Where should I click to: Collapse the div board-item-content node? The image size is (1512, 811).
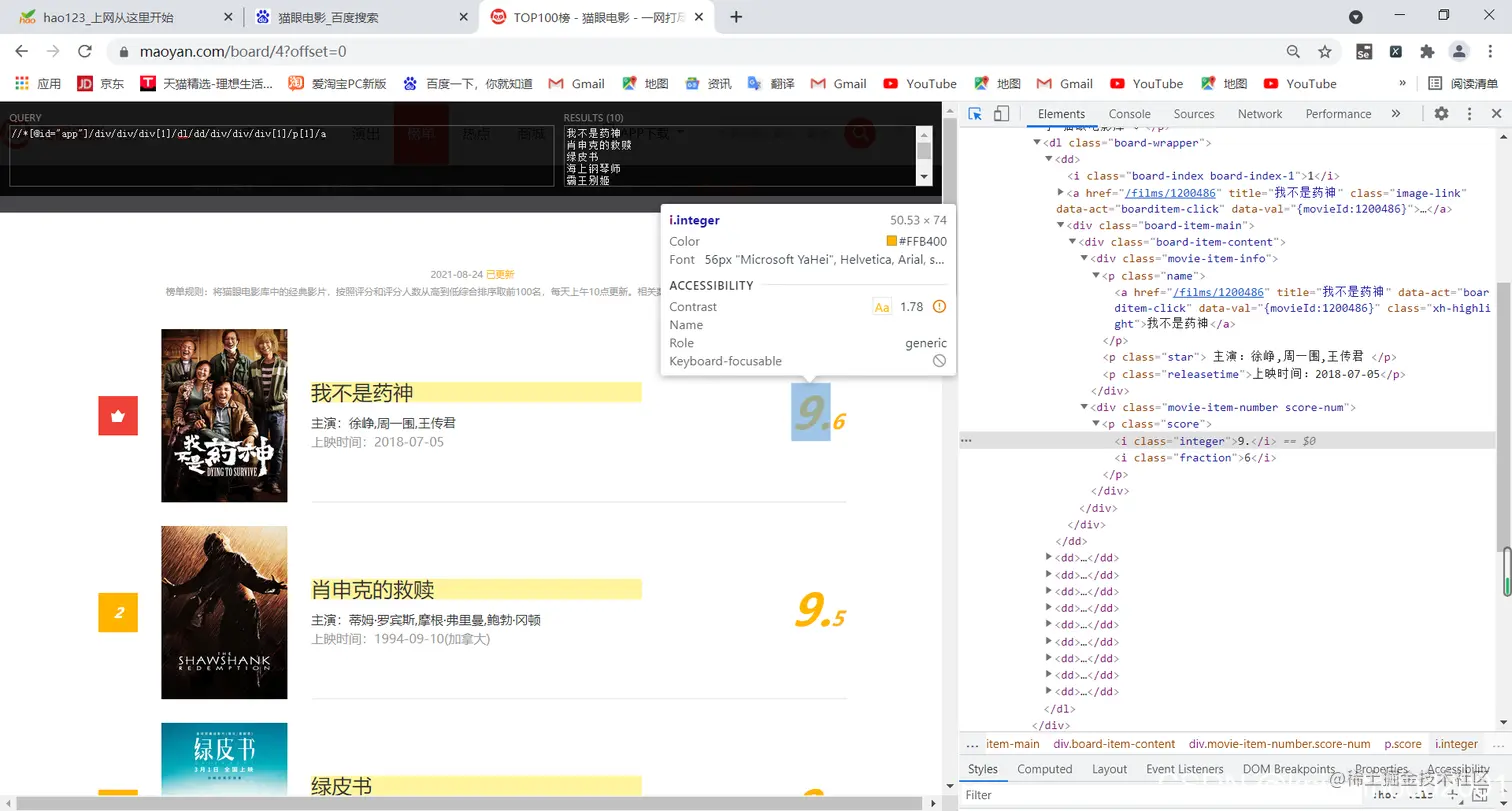coord(1073,242)
